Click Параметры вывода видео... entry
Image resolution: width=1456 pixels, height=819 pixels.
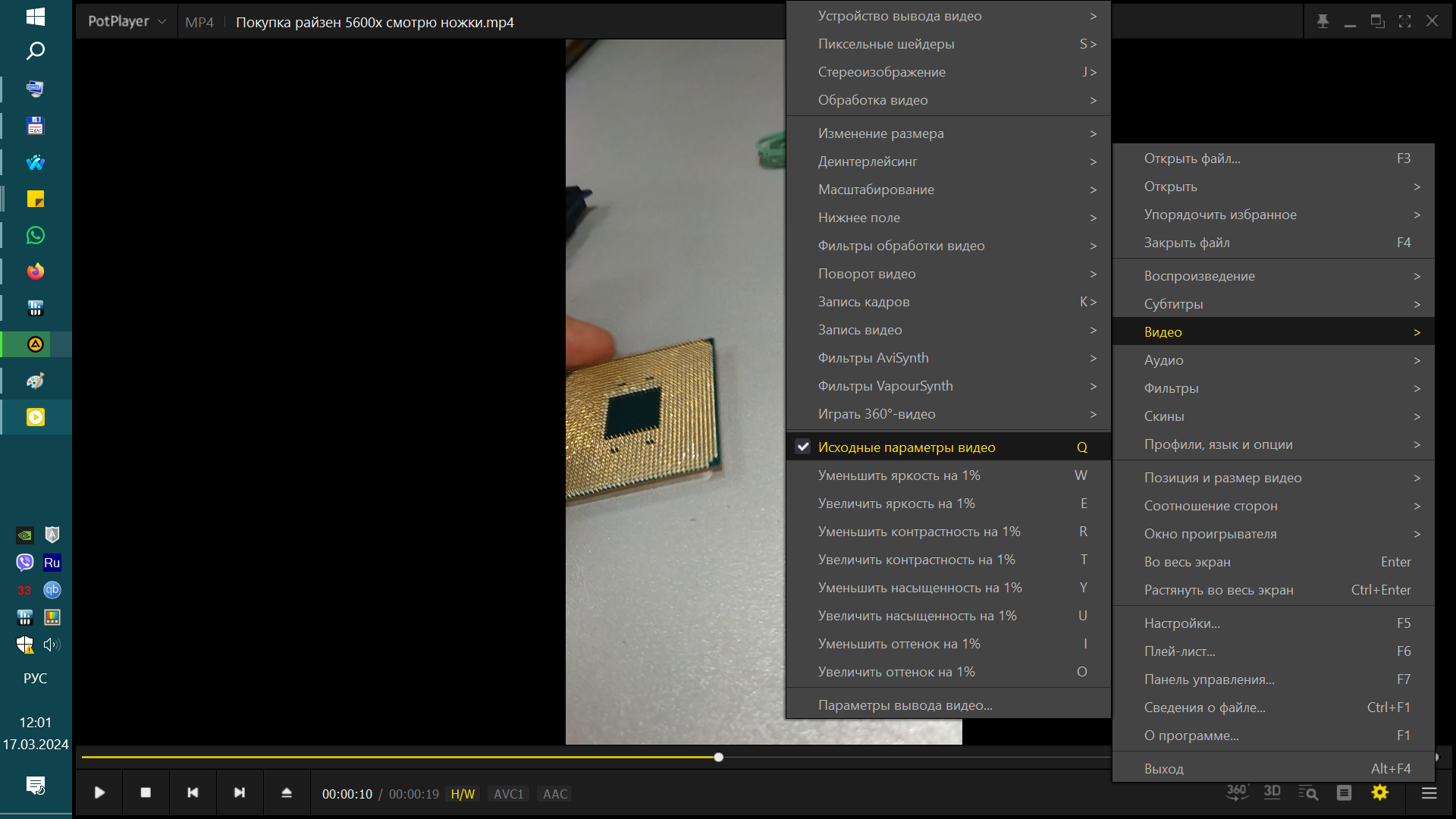(x=905, y=705)
